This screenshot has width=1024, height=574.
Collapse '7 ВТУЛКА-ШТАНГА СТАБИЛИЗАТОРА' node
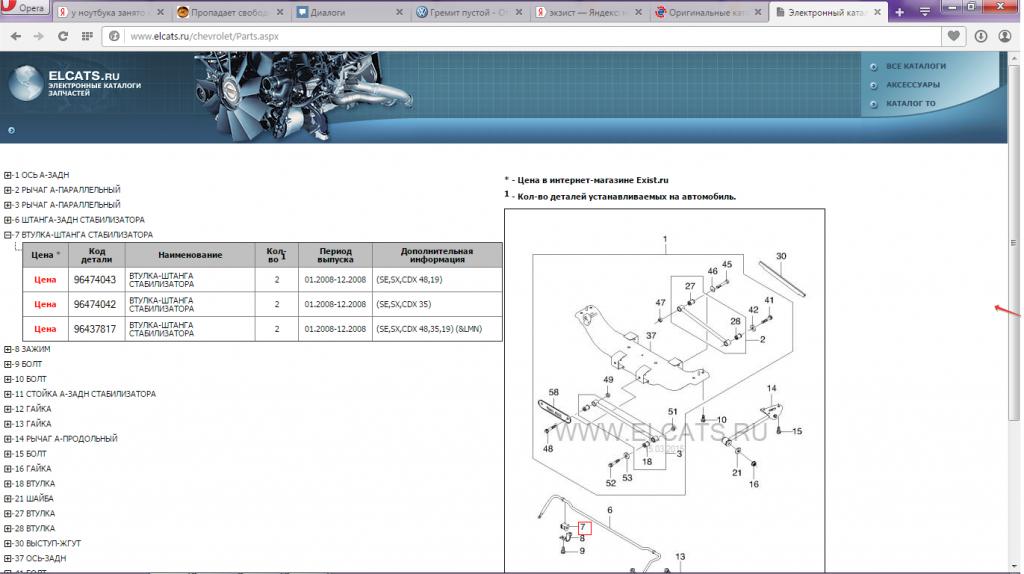8,235
